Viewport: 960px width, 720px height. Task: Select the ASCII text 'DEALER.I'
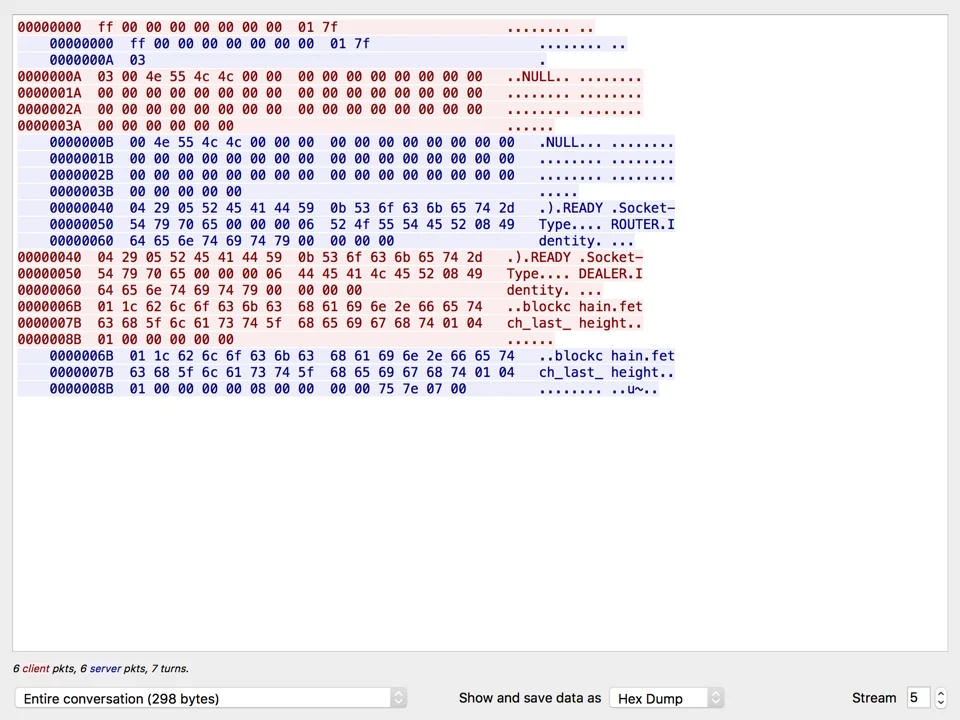pyautogui.click(x=610, y=274)
